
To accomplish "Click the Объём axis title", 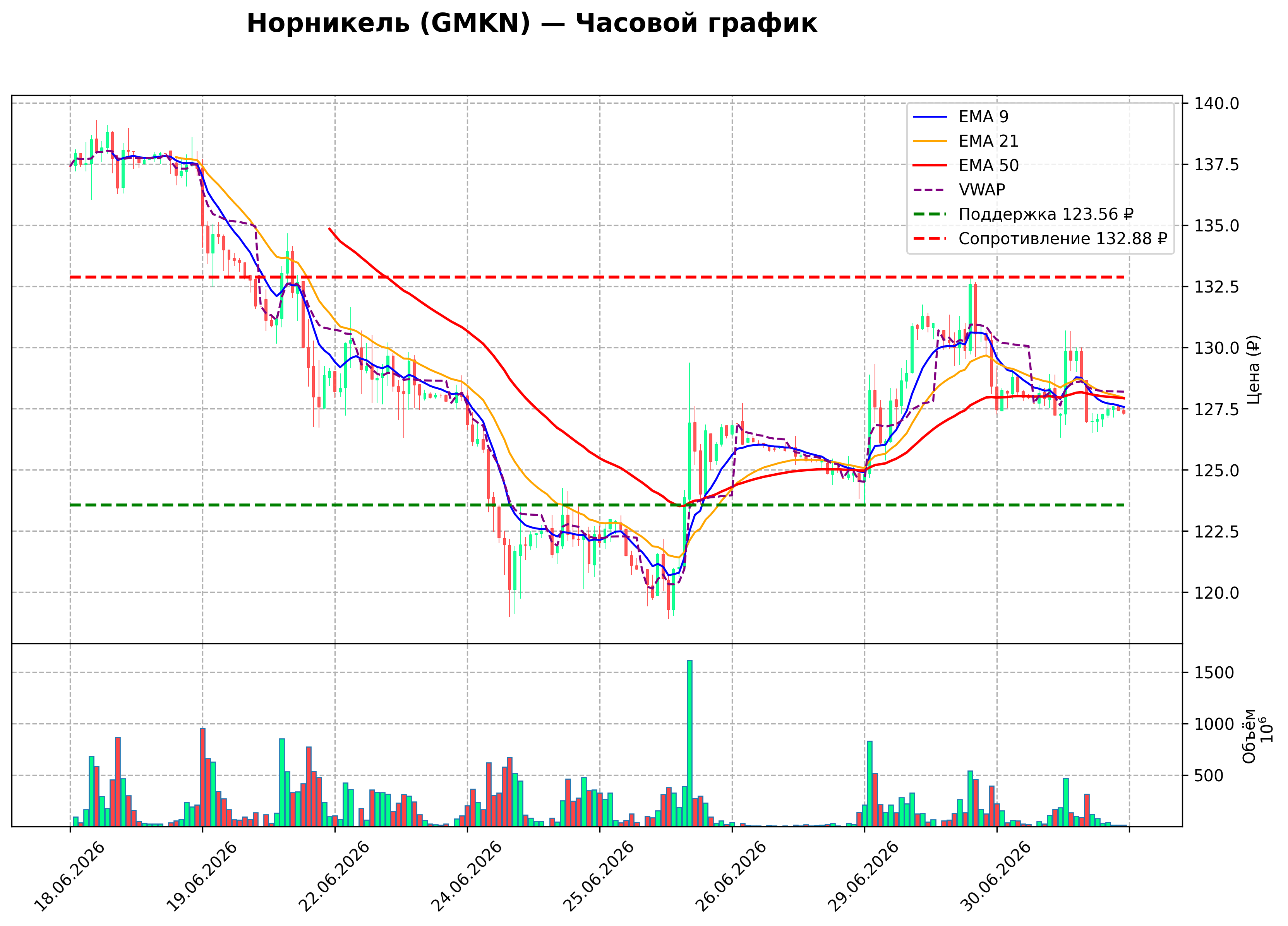I will click(x=1249, y=736).
